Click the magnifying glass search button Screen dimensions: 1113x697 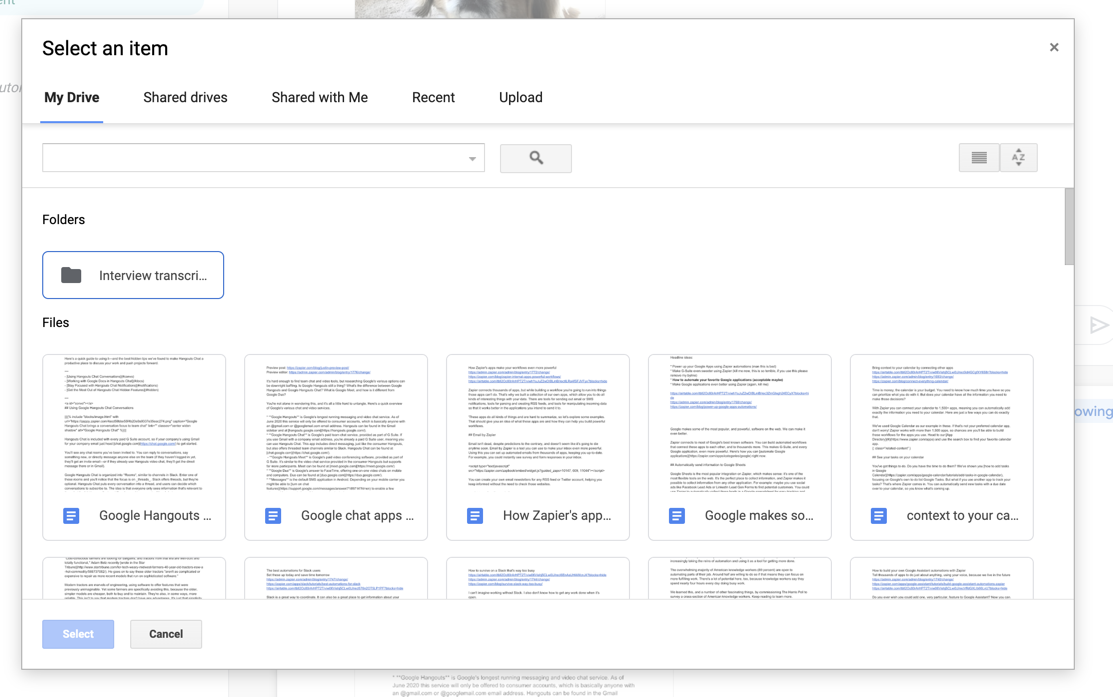point(536,158)
